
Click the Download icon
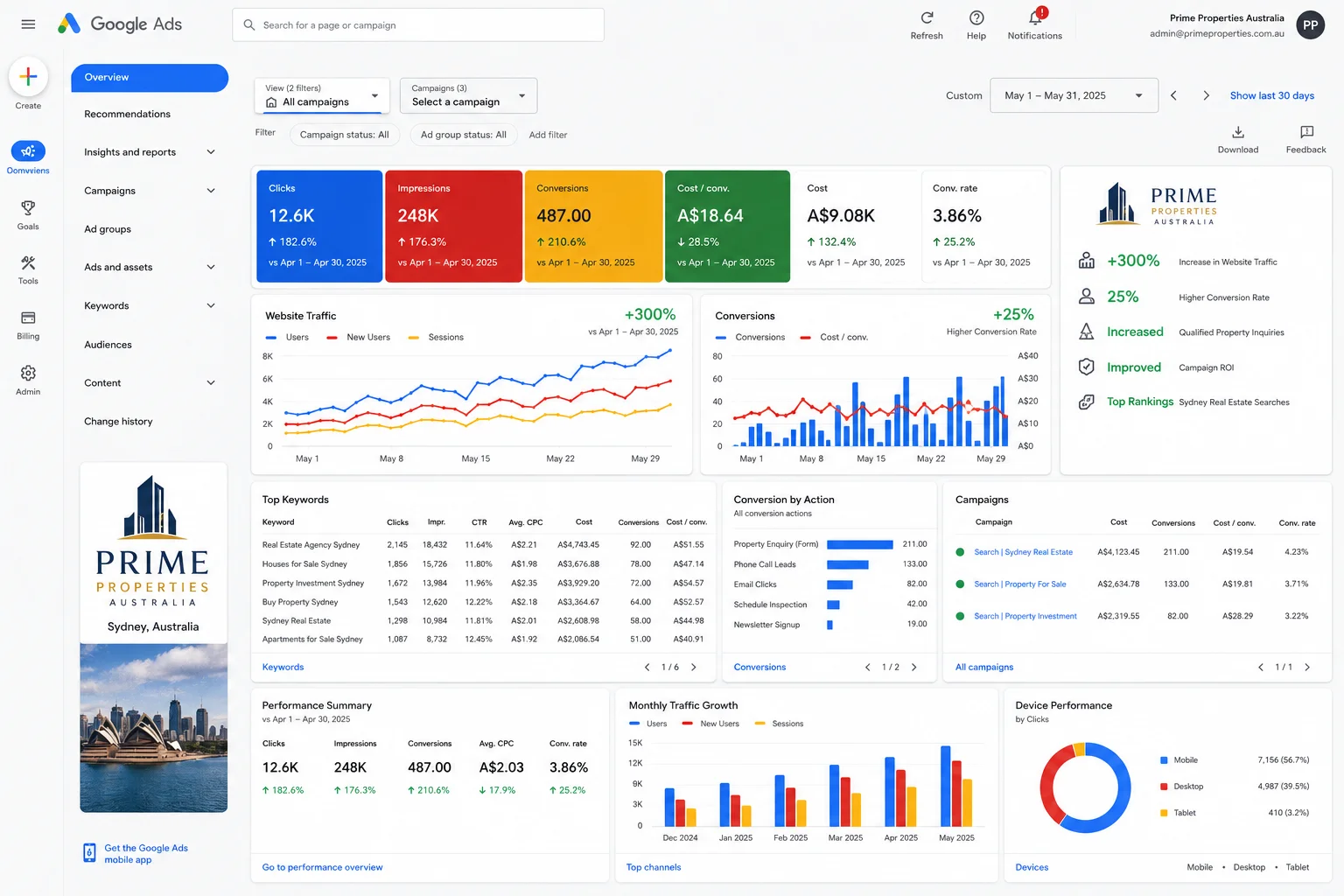(1238, 132)
